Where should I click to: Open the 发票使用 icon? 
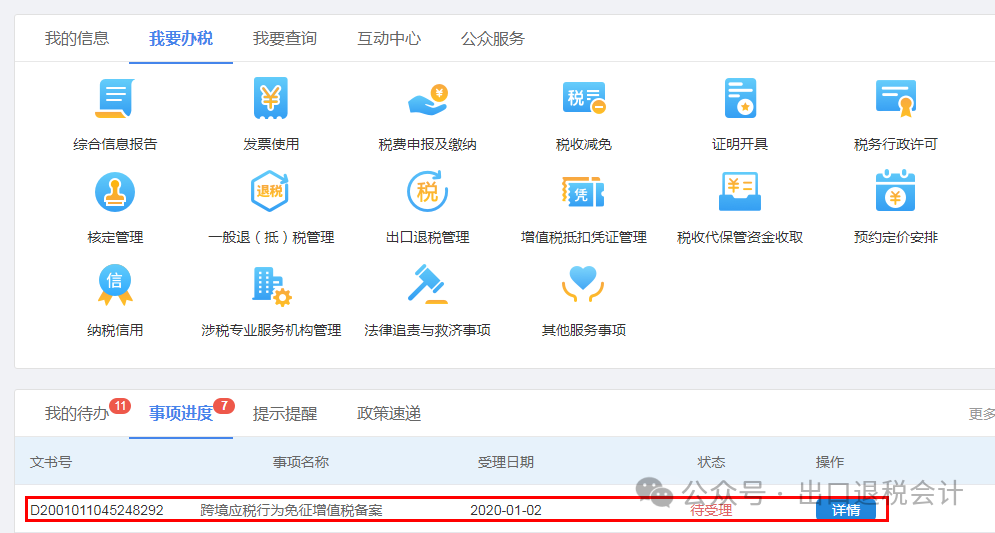tap(271, 98)
